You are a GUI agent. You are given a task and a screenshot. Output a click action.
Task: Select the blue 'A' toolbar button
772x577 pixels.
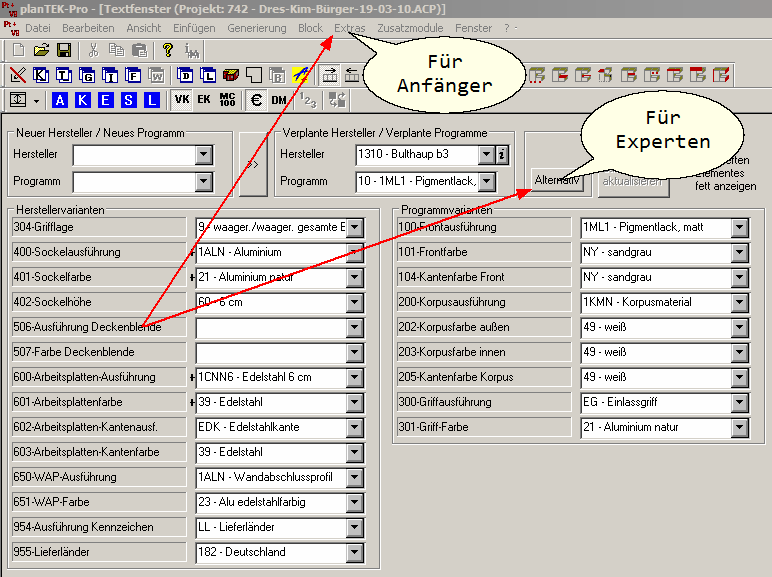[59, 100]
